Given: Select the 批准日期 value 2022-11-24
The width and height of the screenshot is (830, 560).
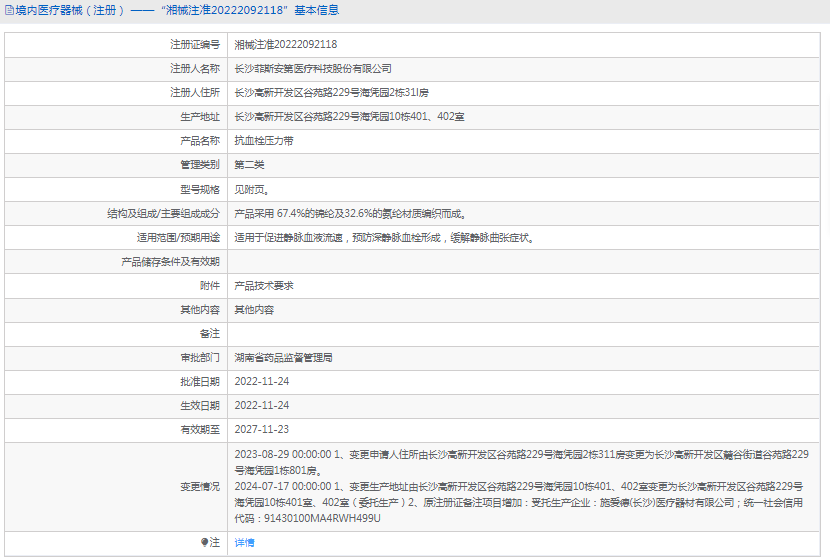Looking at the screenshot, I should tap(262, 382).
